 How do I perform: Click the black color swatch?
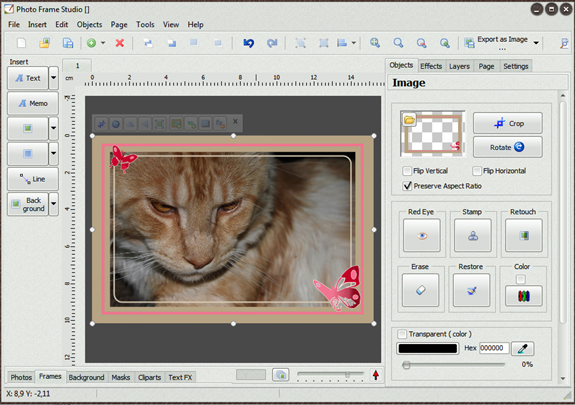(x=428, y=348)
